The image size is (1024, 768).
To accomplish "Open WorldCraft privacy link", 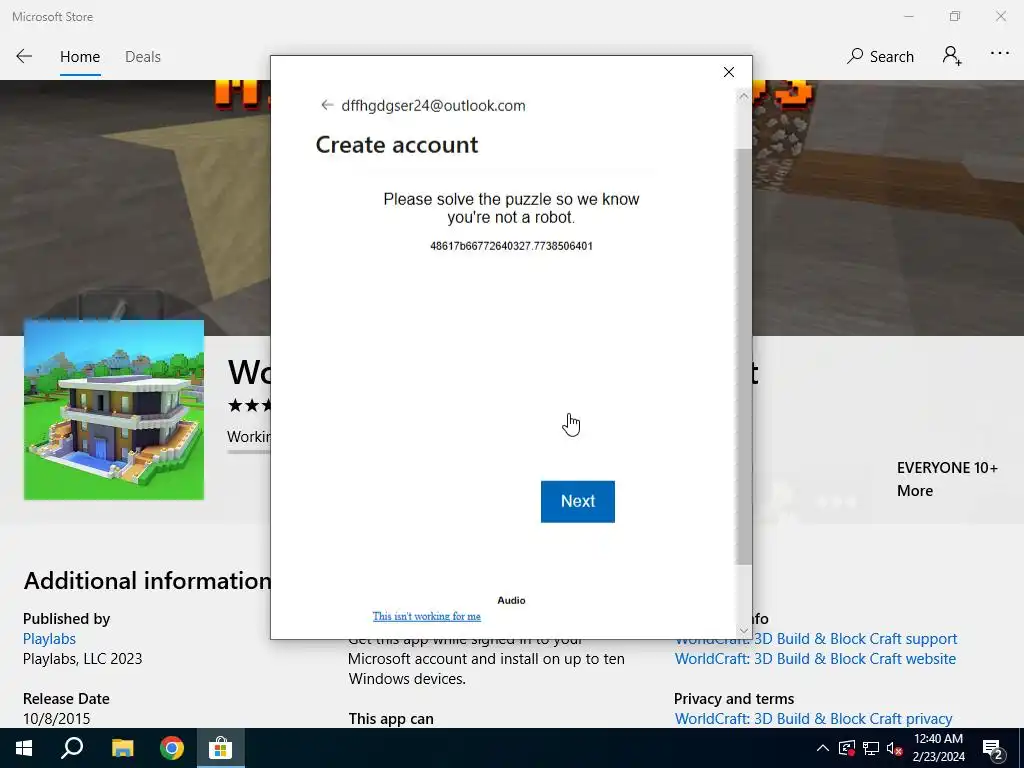I will (x=813, y=718).
